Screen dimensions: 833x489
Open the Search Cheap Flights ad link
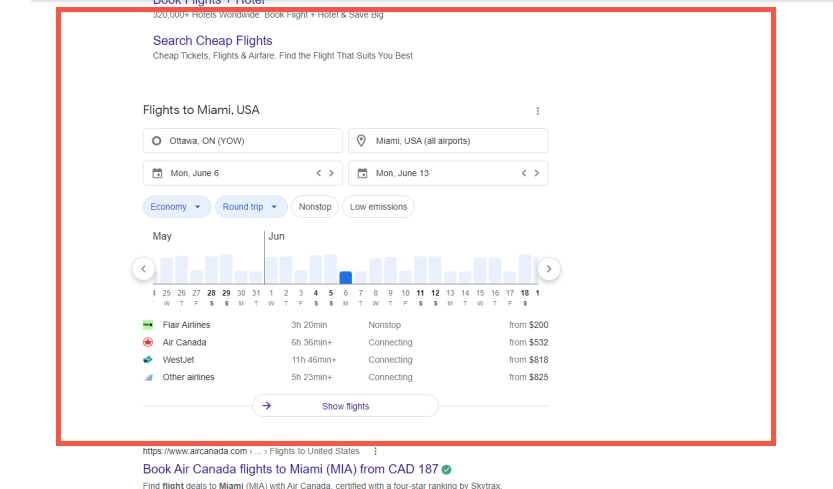point(212,40)
